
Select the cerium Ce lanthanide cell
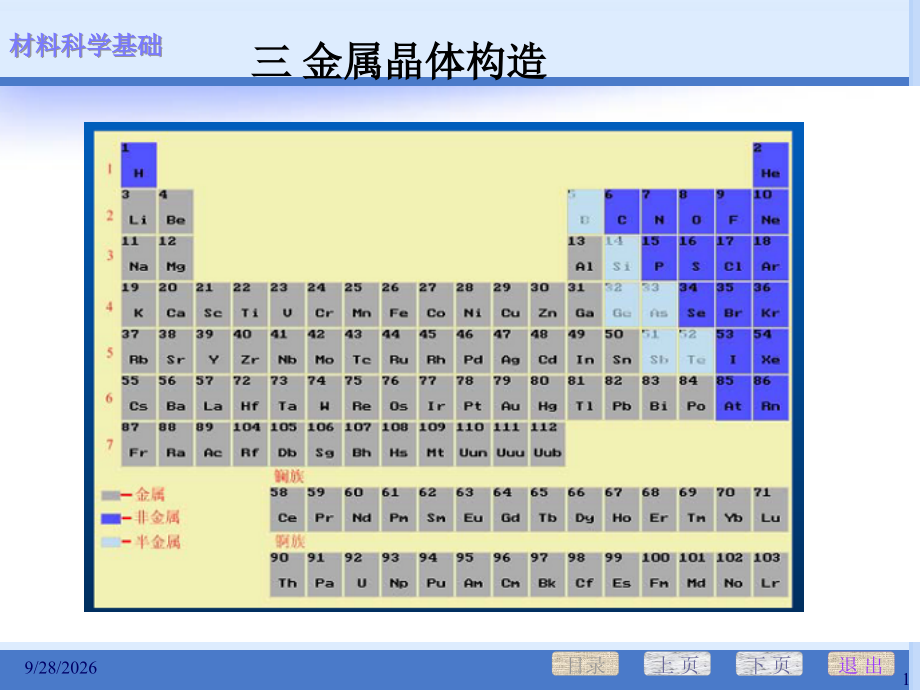click(287, 509)
